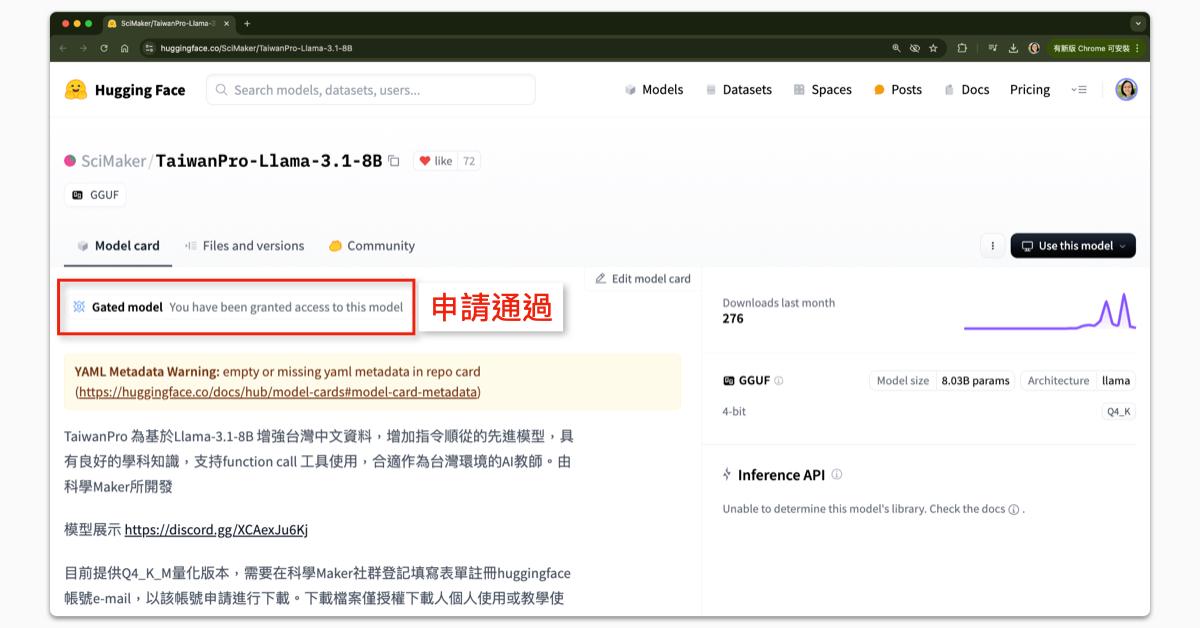
Task: Expand the more navigation menu icon
Action: [1079, 90]
